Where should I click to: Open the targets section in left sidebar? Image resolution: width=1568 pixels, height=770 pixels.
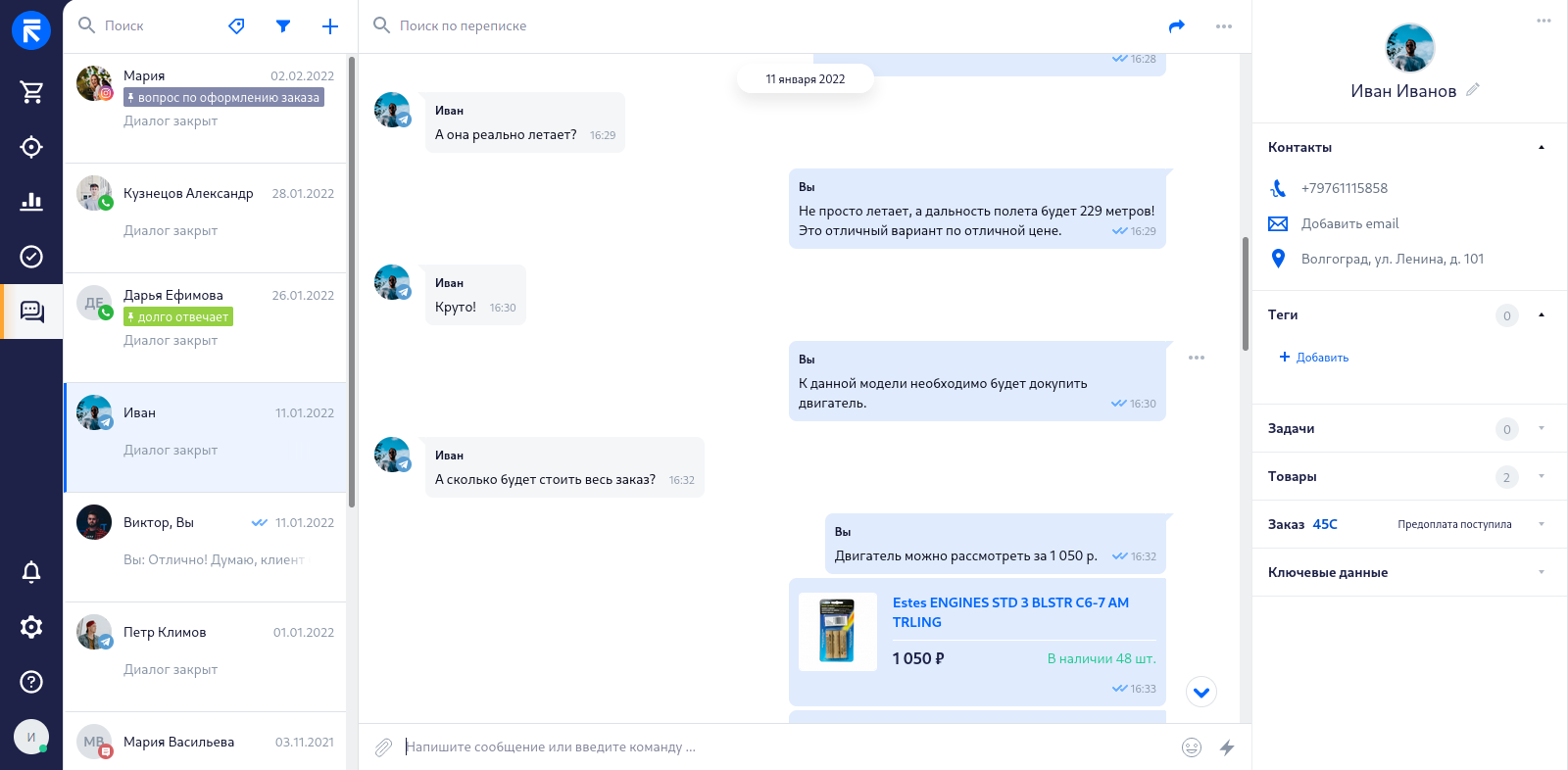point(31,146)
